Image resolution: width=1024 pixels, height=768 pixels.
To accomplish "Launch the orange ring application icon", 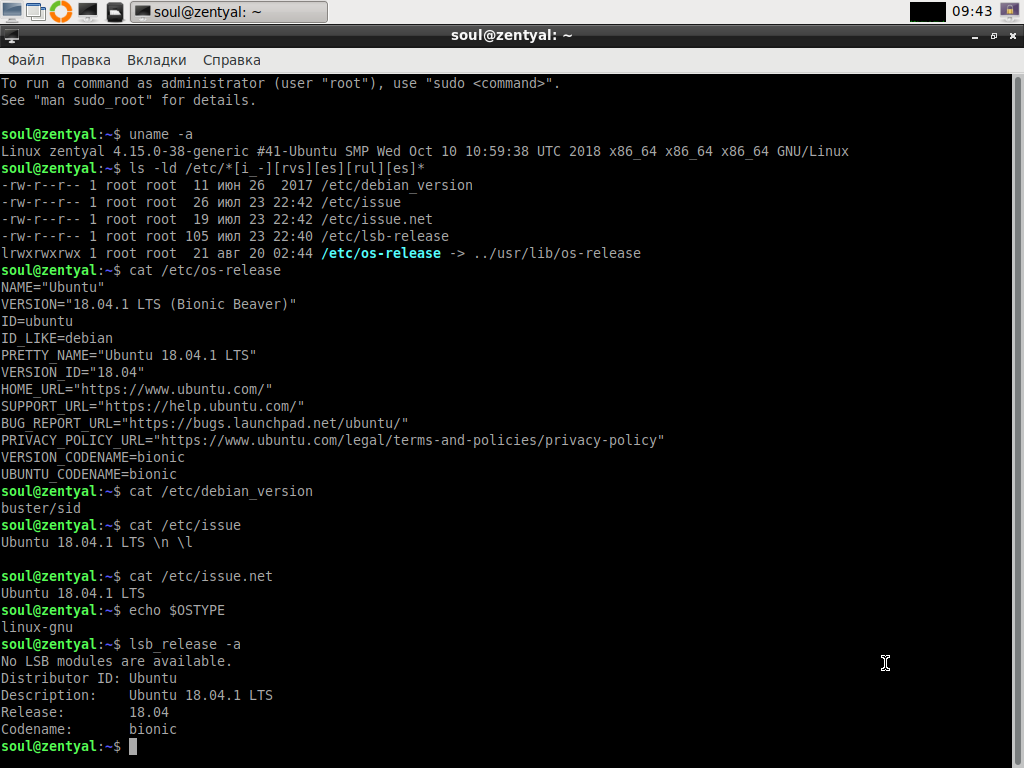I will 61,11.
